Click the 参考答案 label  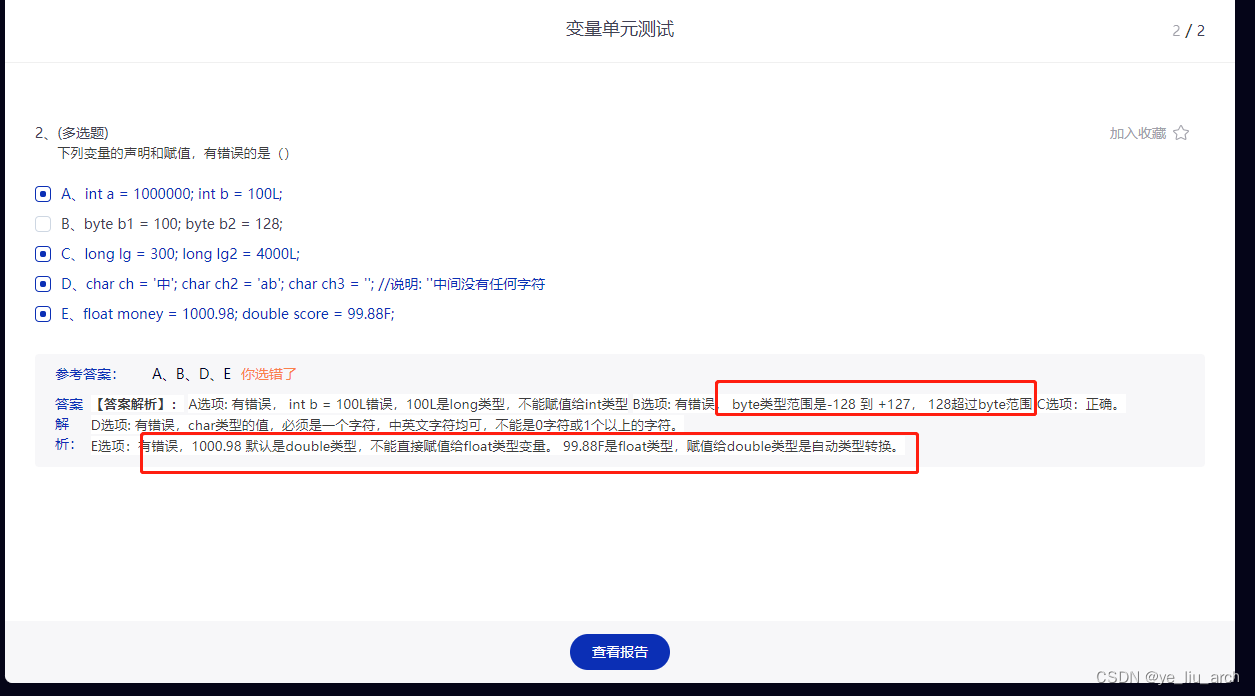coord(86,374)
